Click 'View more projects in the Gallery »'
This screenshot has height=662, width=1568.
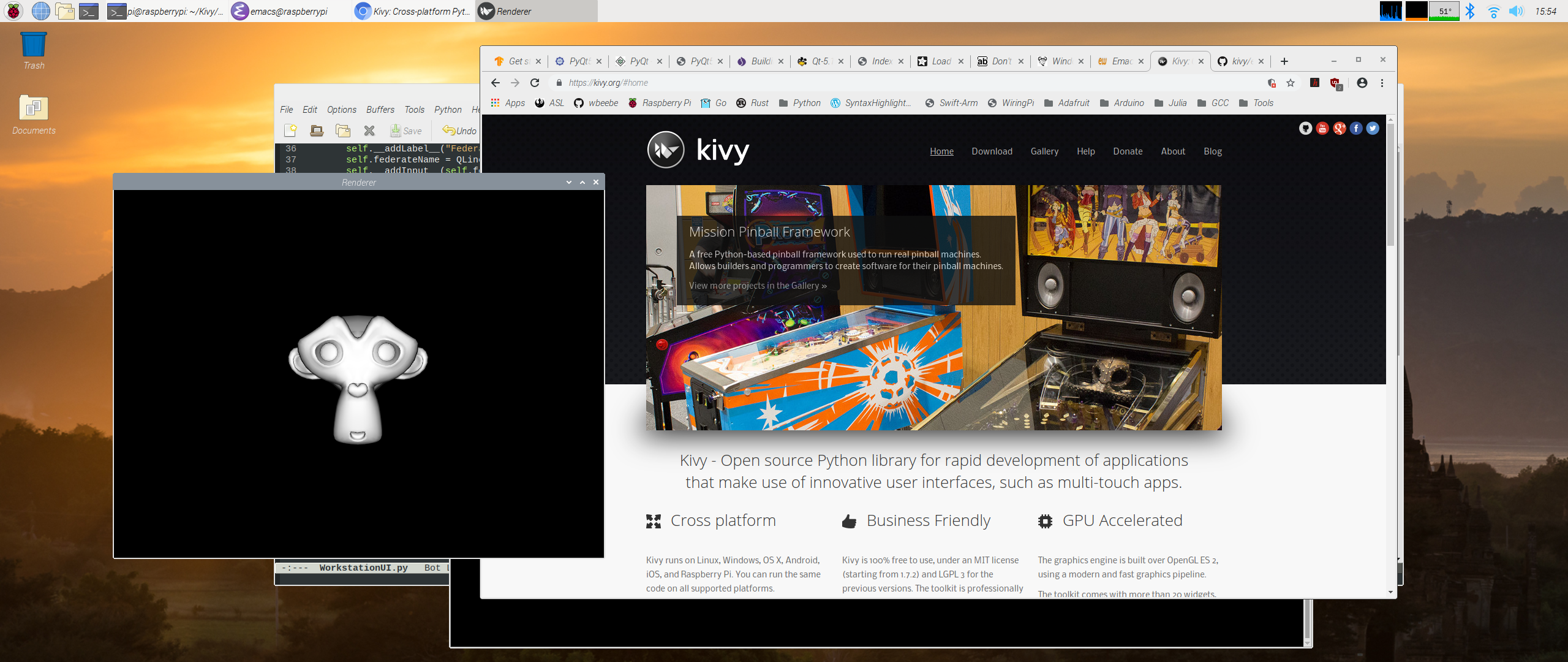pos(758,286)
